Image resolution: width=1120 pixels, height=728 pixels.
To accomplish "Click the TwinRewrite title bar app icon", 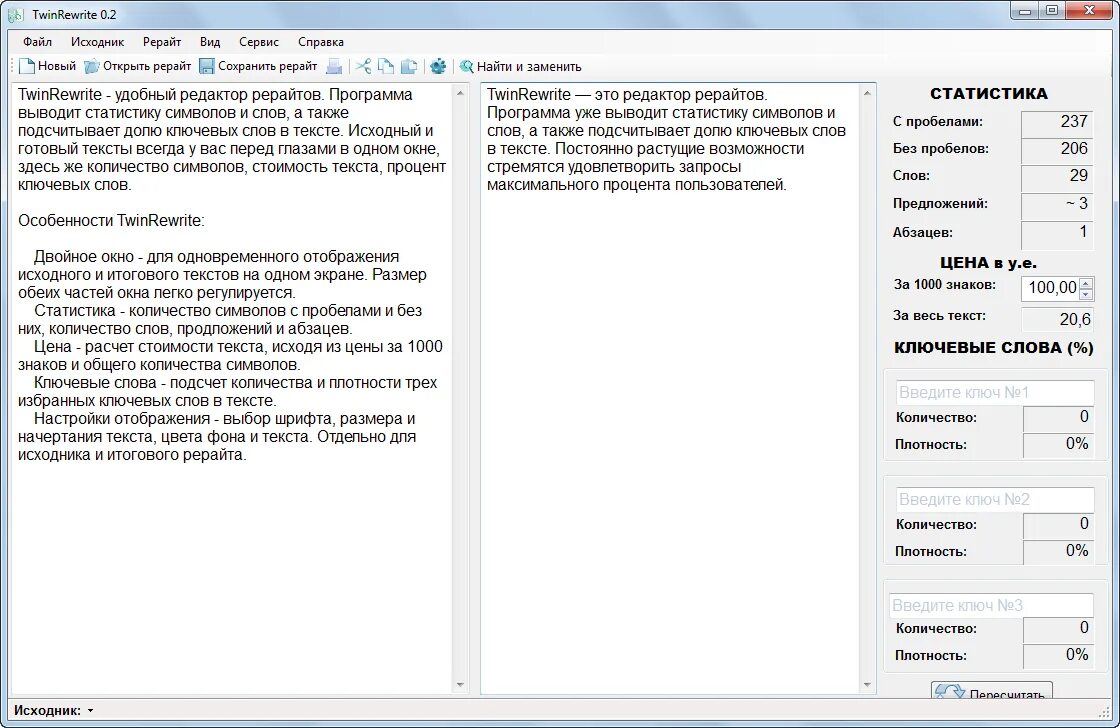I will coord(16,14).
